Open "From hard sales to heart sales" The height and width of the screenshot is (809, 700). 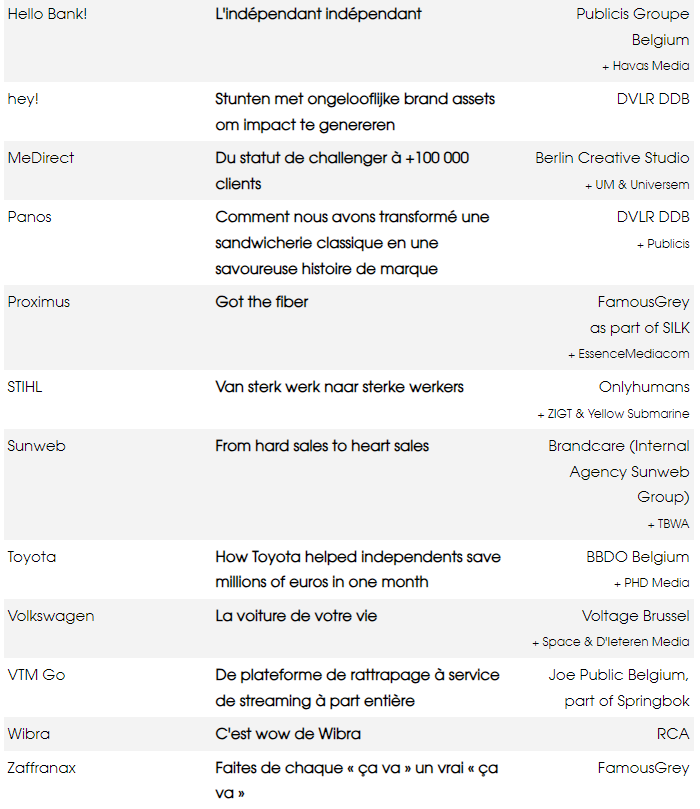coord(322,446)
